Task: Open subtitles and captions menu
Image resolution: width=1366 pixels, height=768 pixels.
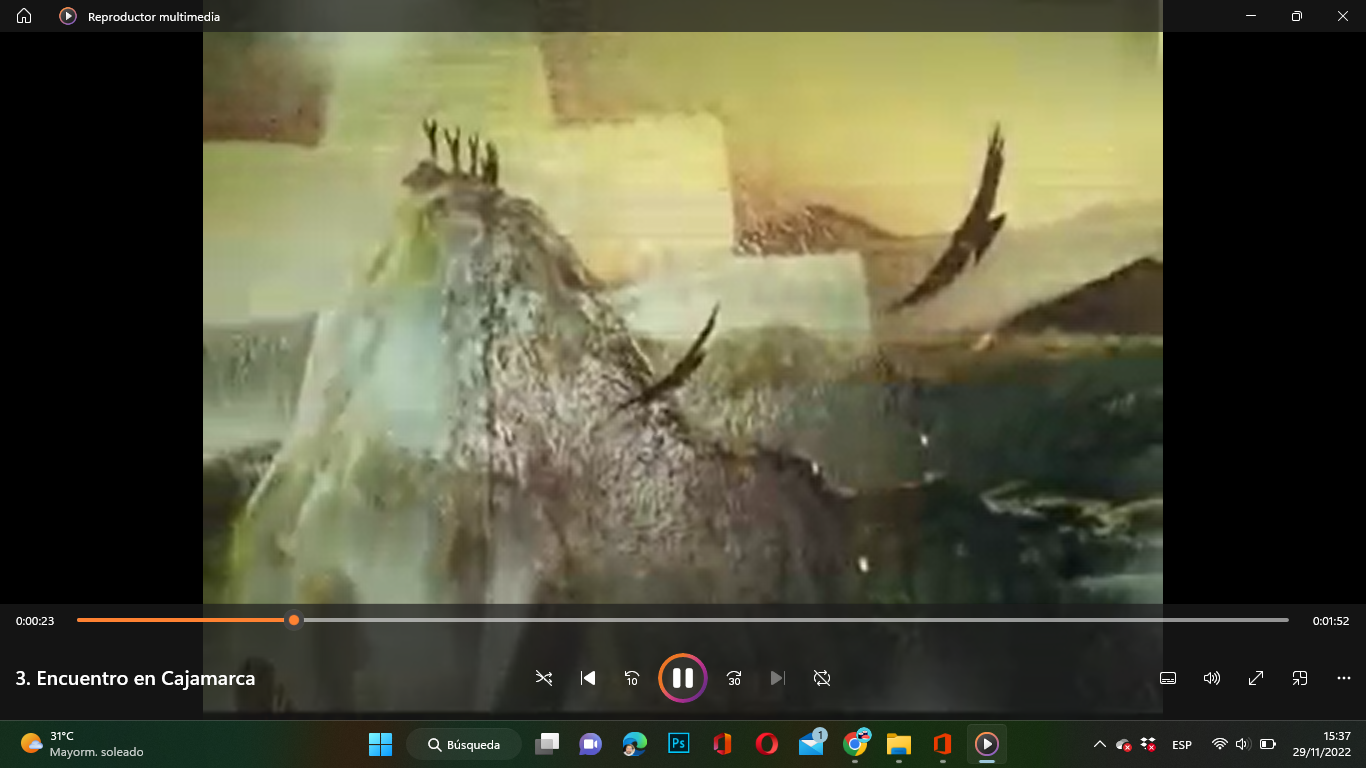Action: coord(1168,678)
